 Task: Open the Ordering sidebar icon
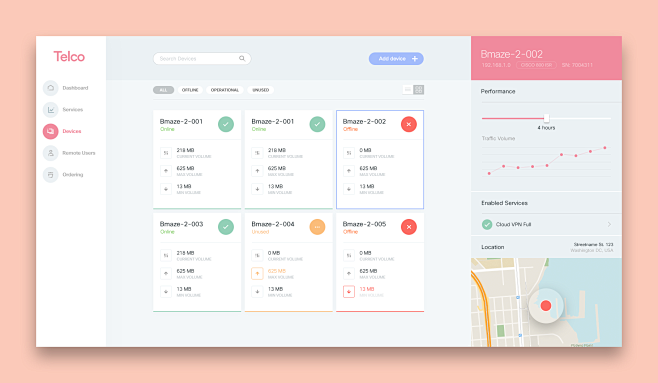(x=50, y=175)
